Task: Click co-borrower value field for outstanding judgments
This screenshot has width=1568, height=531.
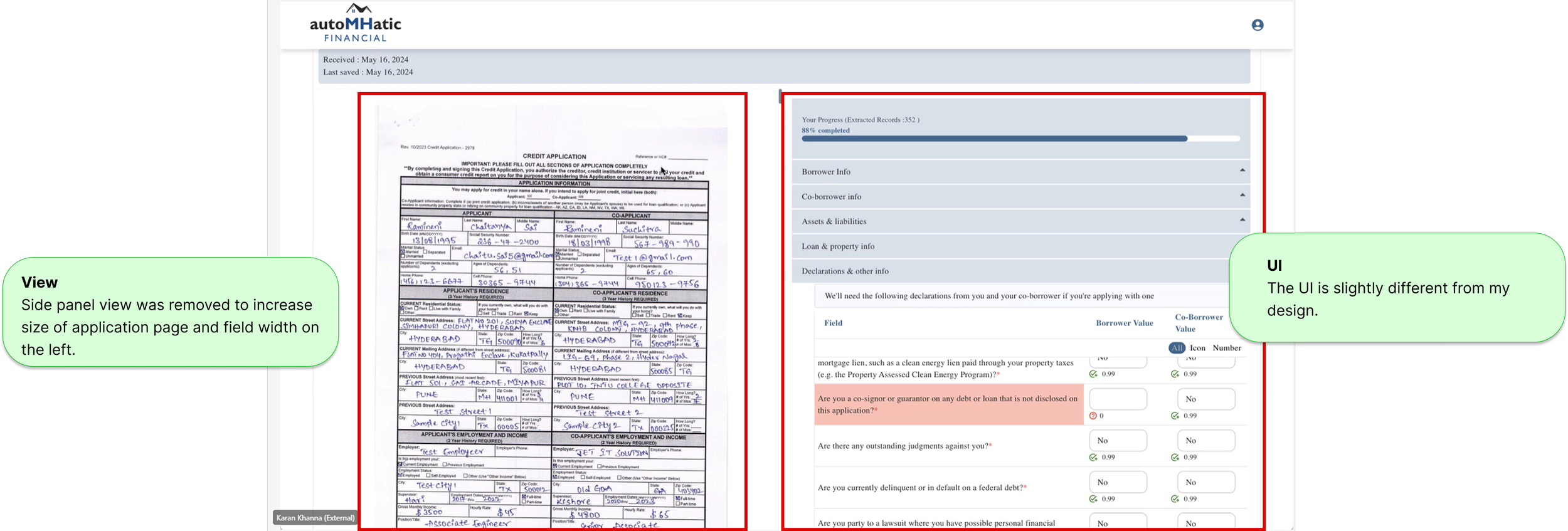Action: coord(1206,441)
